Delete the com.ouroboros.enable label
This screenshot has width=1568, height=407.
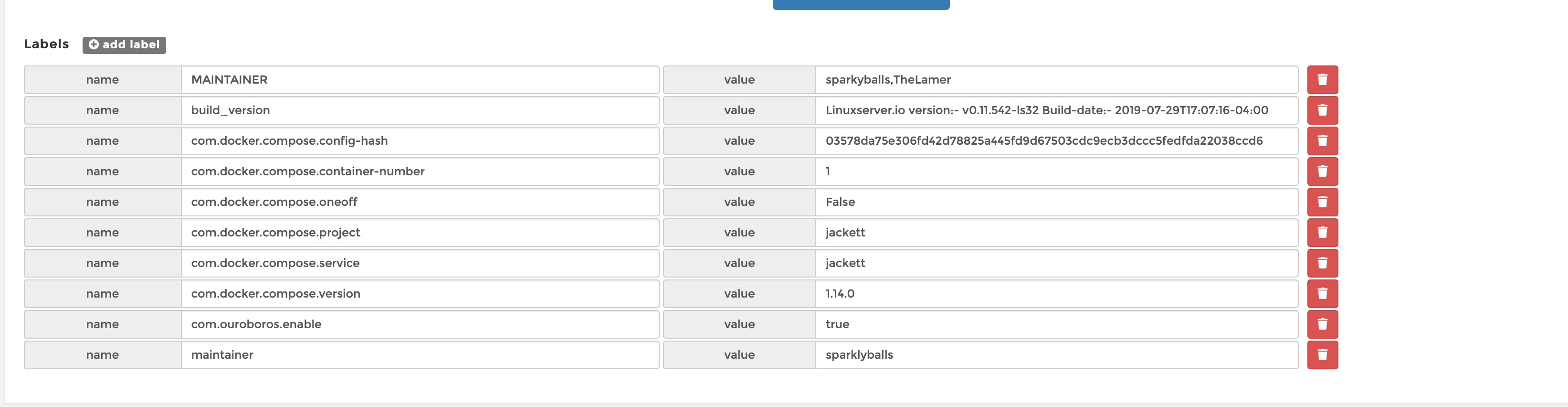[1322, 324]
